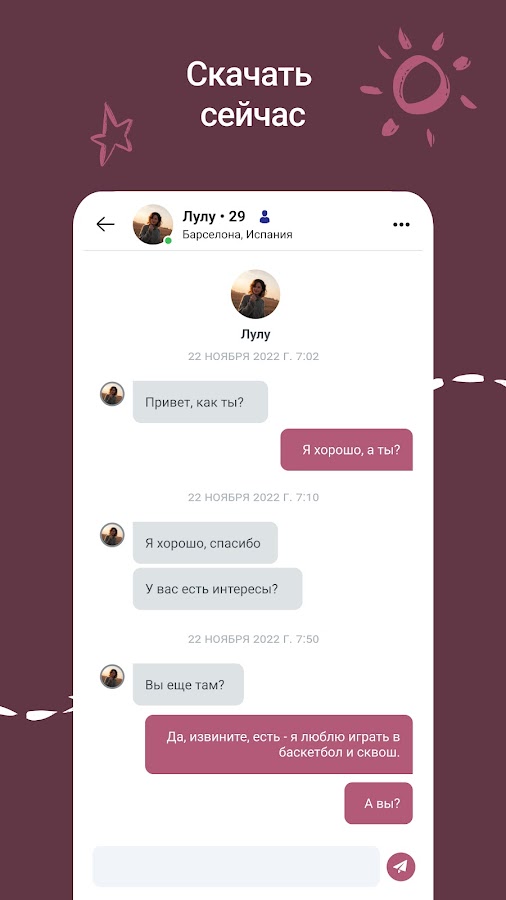Viewport: 506px width, 900px height.
Task: Tap the 'А вы?' sent message
Action: tap(379, 803)
